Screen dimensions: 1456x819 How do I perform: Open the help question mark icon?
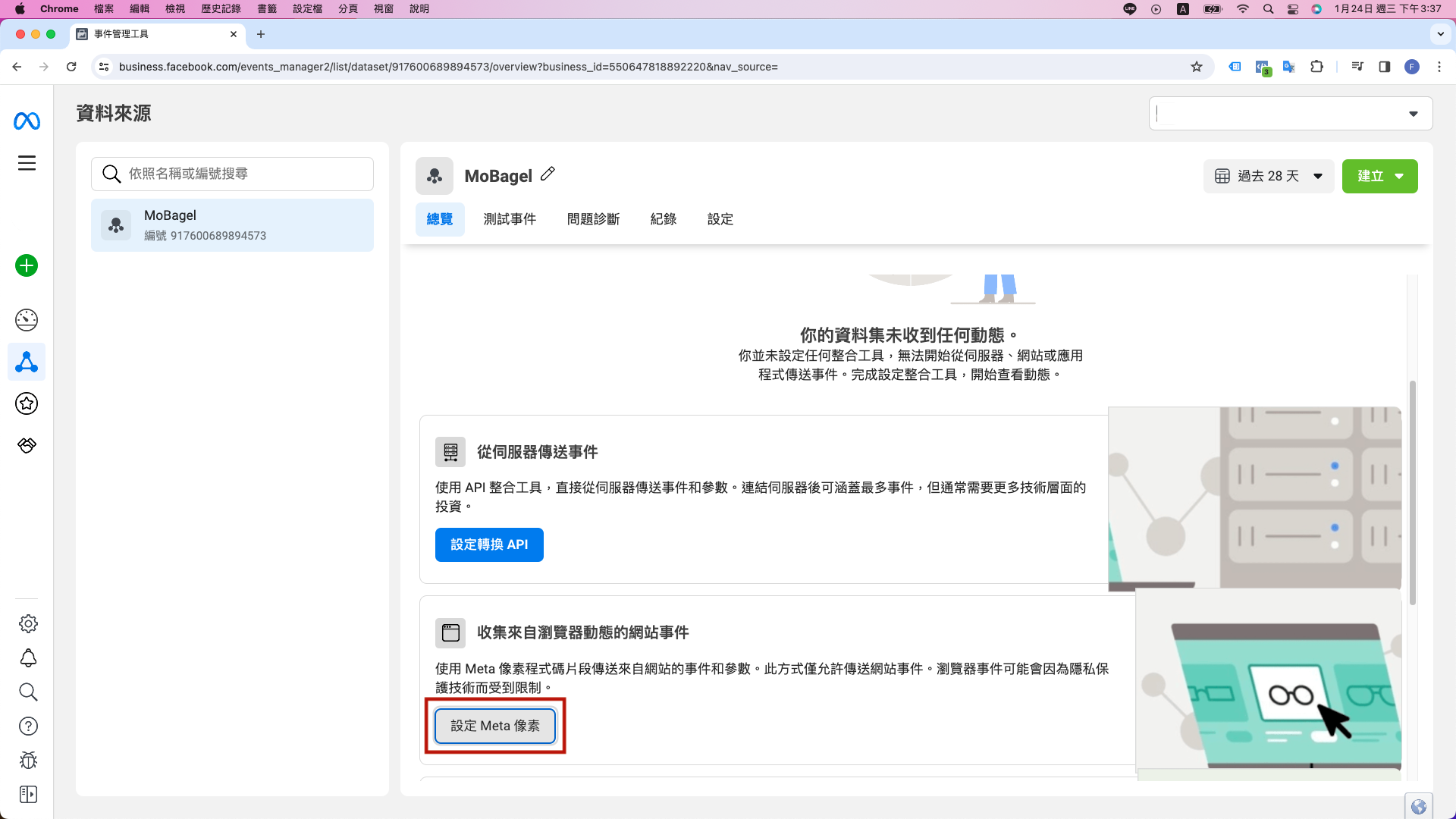28,726
